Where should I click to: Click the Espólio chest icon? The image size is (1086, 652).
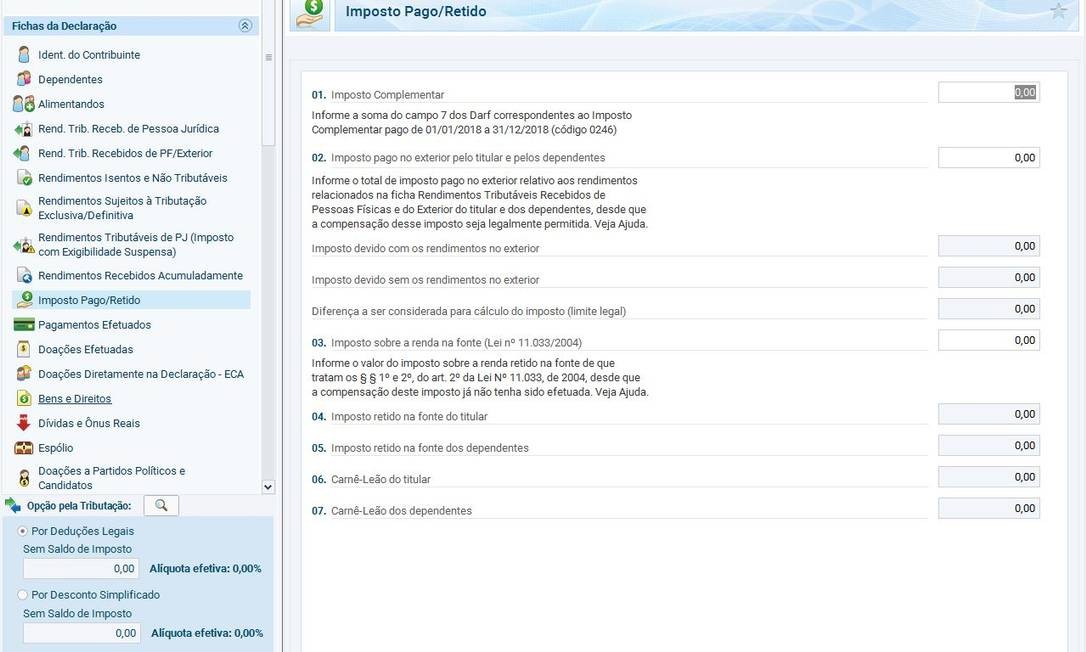24,448
